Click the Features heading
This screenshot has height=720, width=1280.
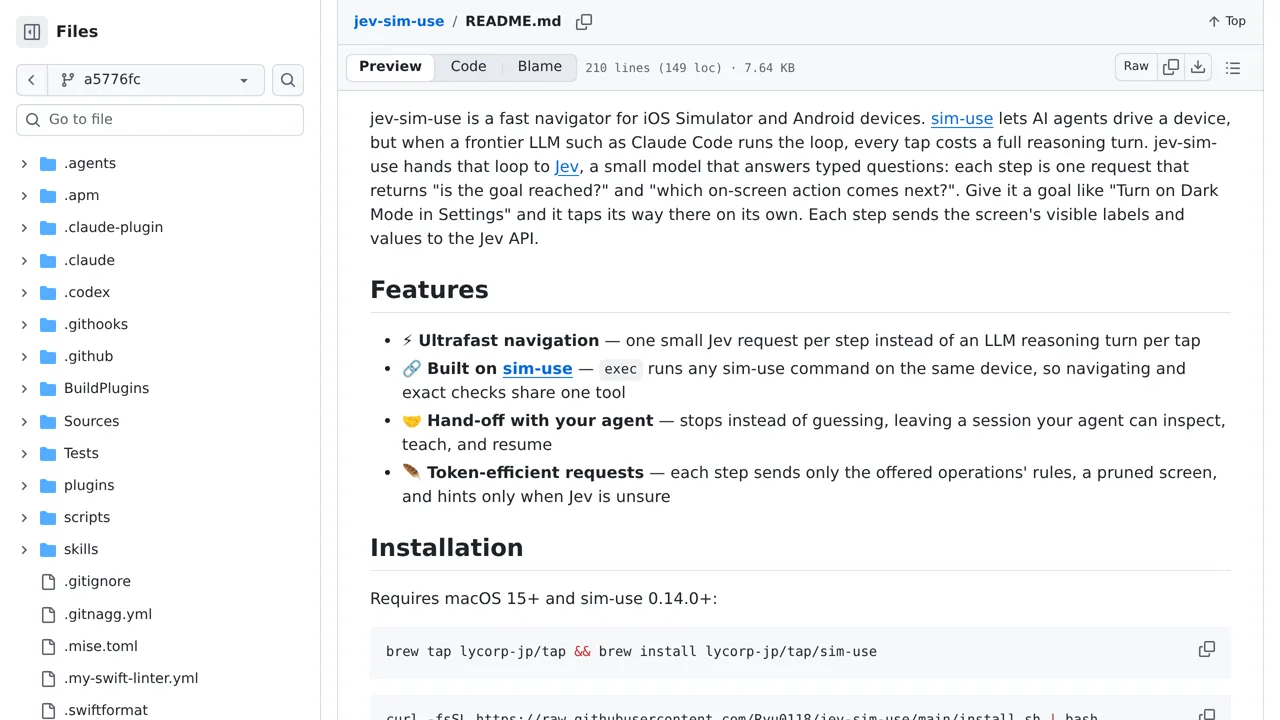[x=429, y=290]
